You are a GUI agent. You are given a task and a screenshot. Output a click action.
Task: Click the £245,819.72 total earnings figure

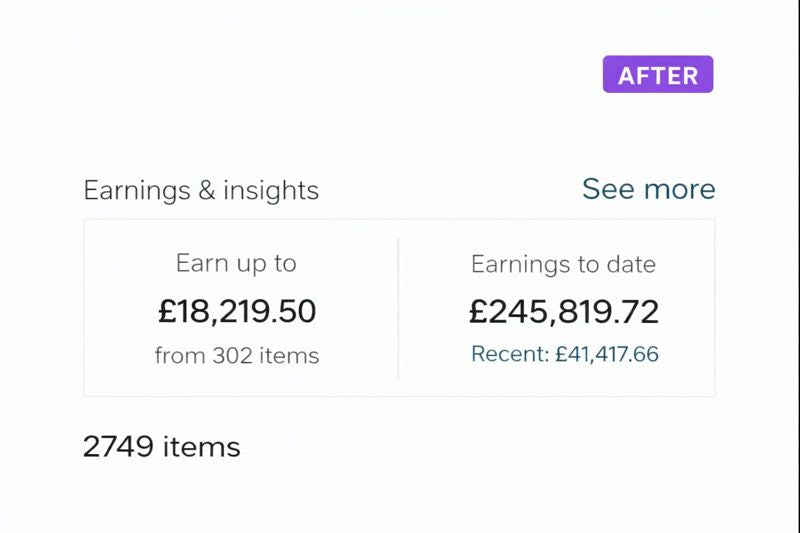(564, 311)
